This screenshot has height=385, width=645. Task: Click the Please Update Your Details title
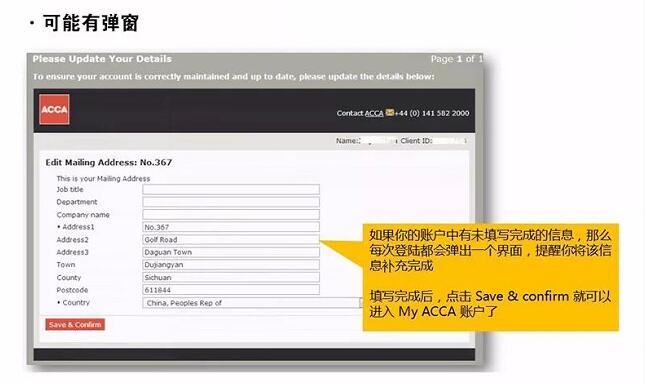[x=102, y=59]
